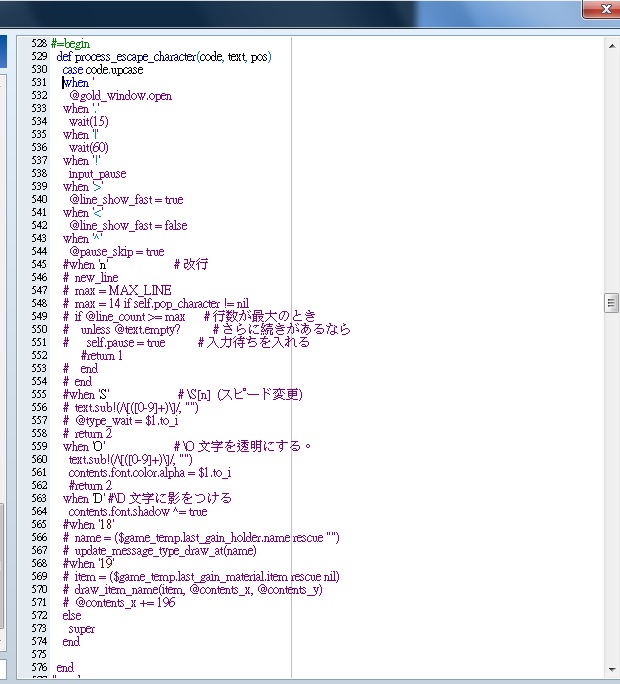Screen dimensions: 620x684
Task: Click "#when 'n'" on line 545
Action: click(x=85, y=265)
